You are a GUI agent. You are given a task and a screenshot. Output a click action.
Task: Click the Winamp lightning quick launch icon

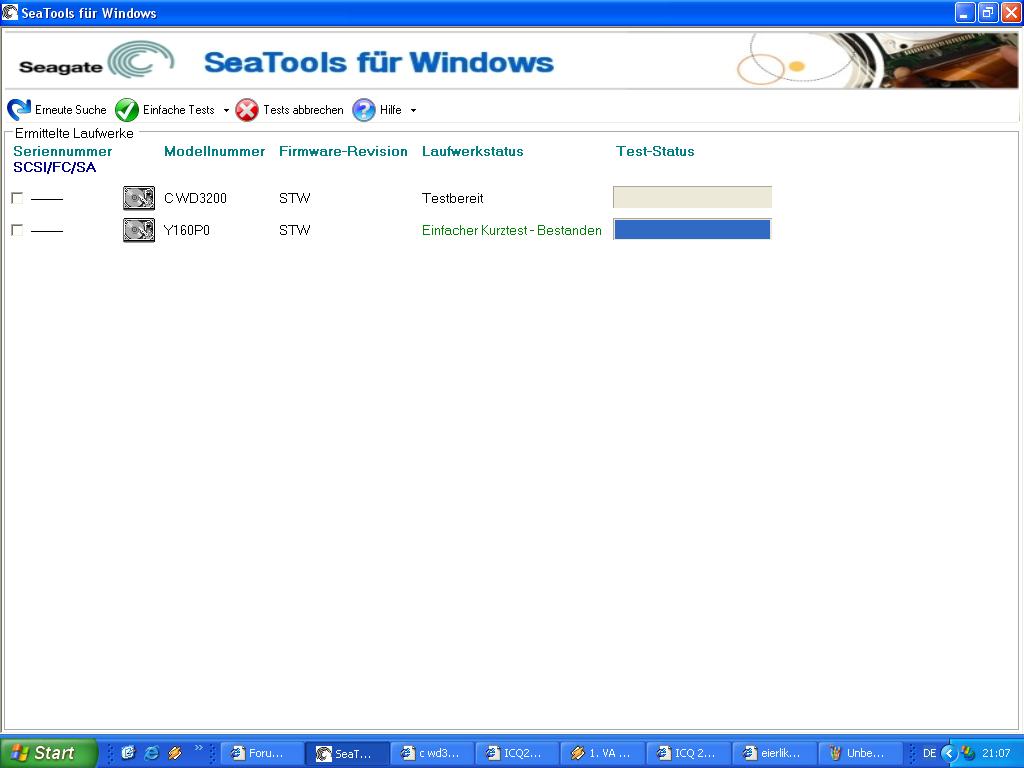[175, 753]
